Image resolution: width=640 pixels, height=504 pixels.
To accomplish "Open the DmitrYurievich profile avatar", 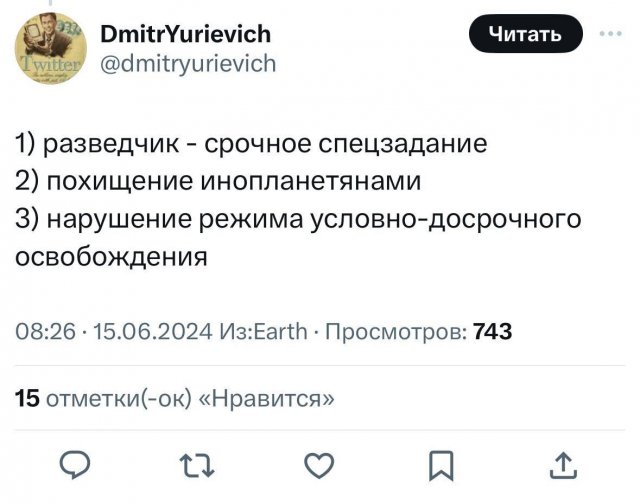I will pos(51,46).
